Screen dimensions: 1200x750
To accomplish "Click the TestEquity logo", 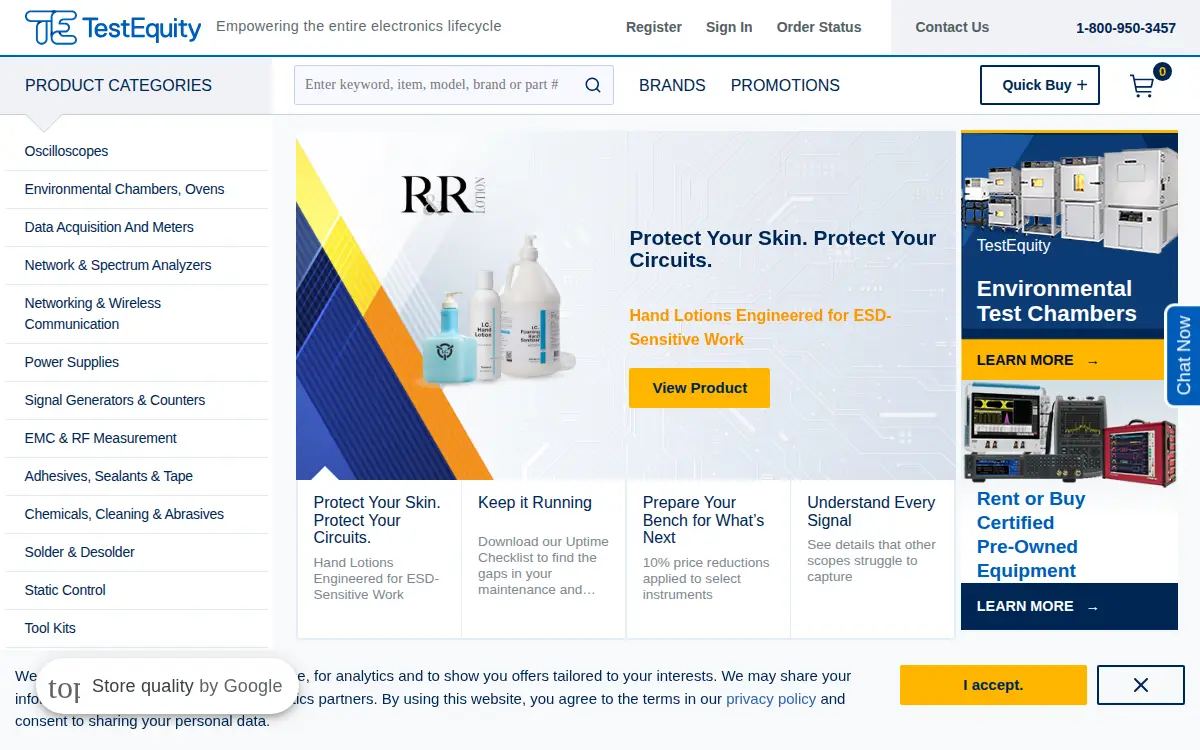I will [x=113, y=28].
